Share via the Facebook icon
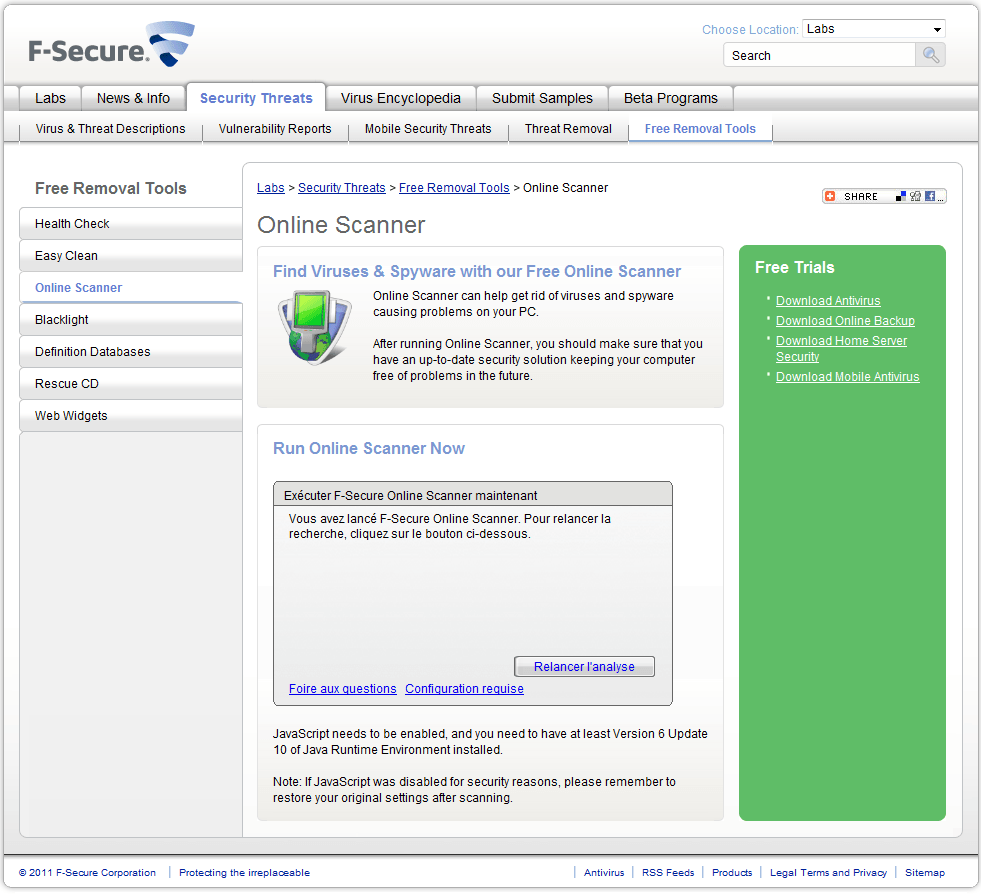The image size is (981, 894). [x=930, y=196]
